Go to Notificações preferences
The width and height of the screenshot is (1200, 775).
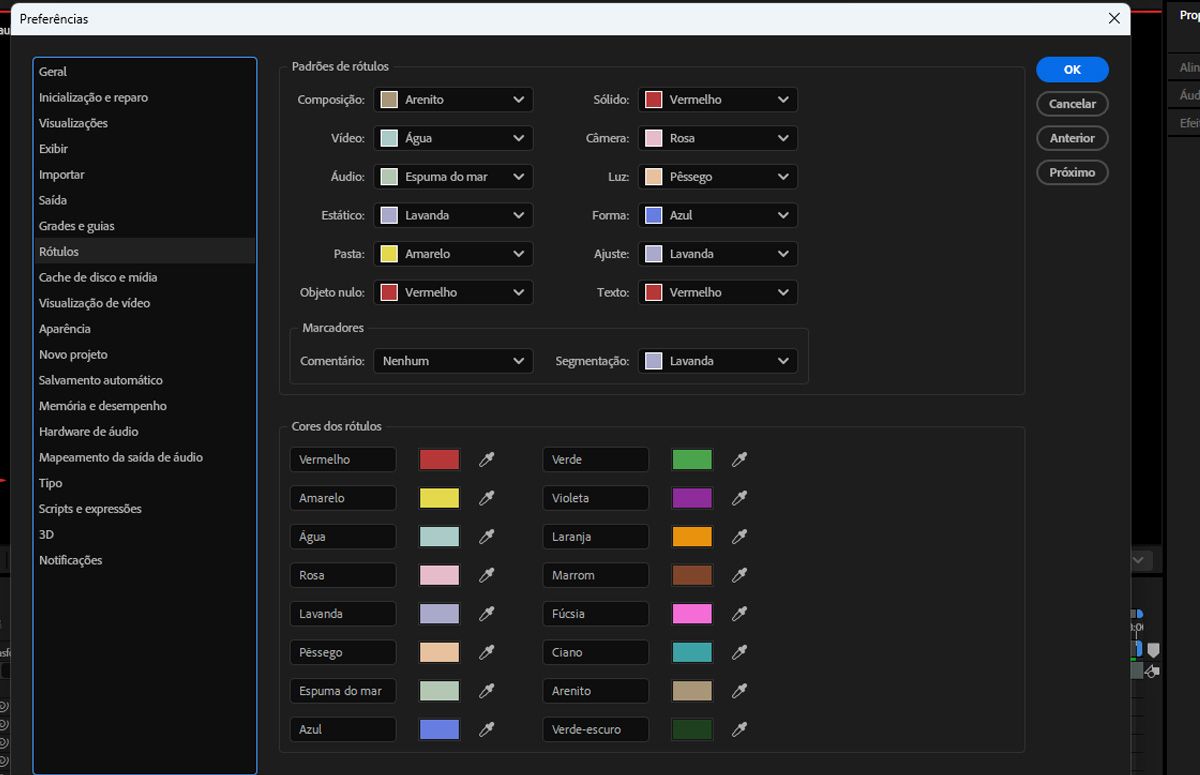coord(145,560)
